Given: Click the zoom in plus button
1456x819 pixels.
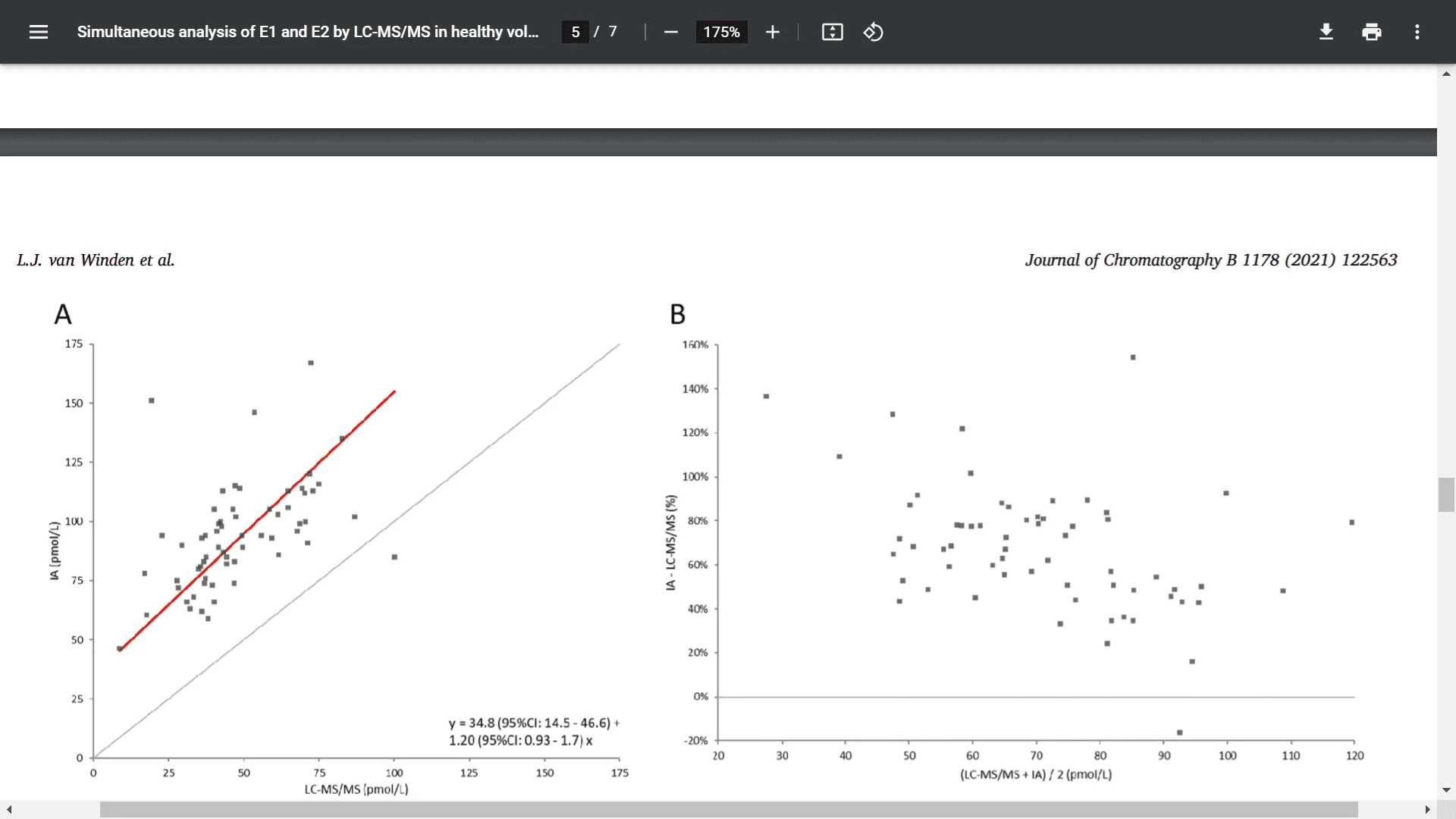Looking at the screenshot, I should (x=772, y=32).
